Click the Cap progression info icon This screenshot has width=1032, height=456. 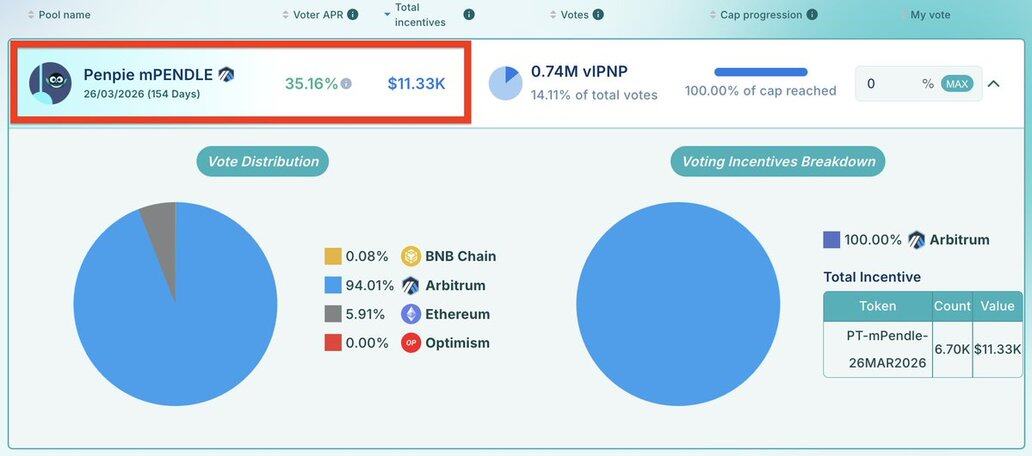pos(812,15)
